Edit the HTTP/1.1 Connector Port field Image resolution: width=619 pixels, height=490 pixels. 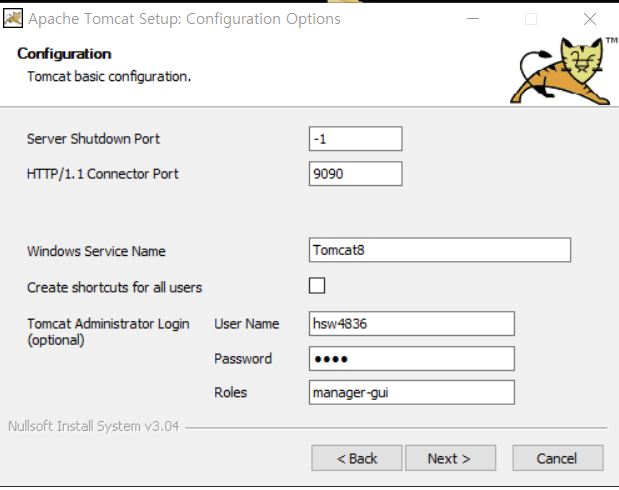pyautogui.click(x=355, y=173)
